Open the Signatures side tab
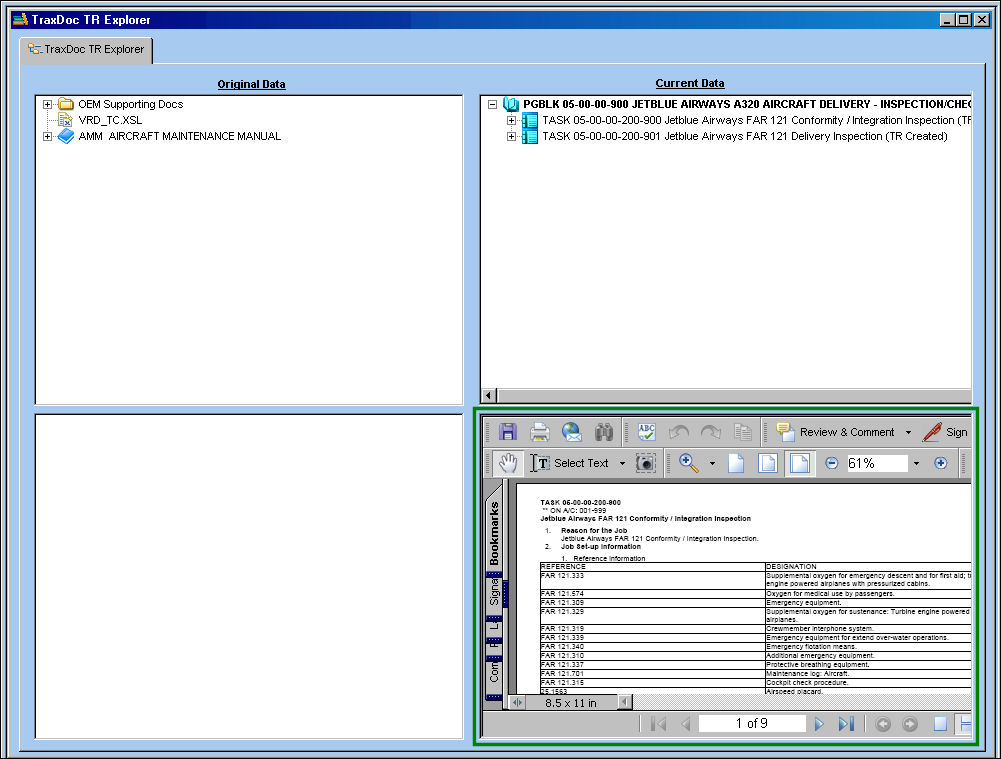 (x=494, y=592)
